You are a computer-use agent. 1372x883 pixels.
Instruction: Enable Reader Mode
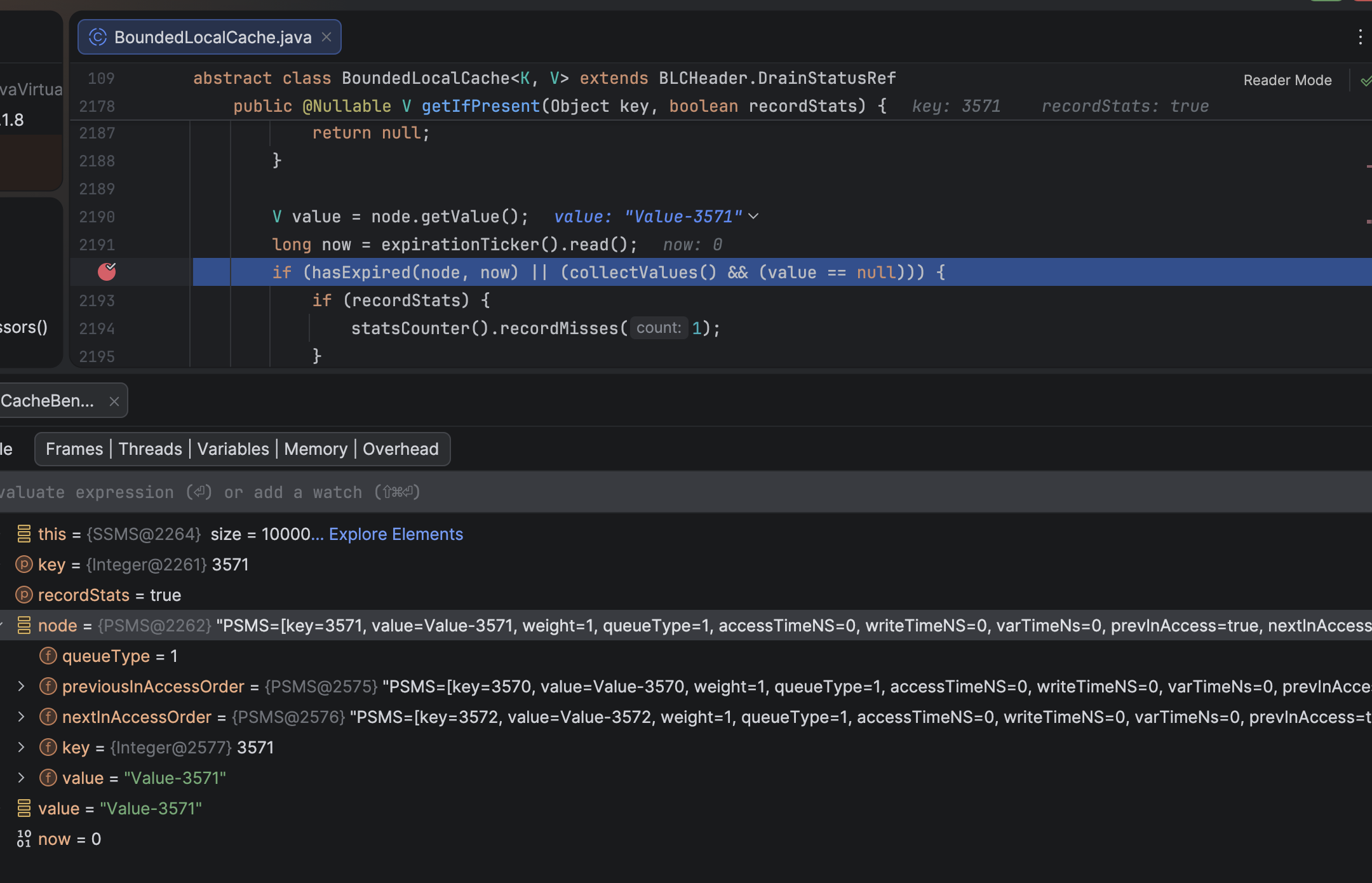coord(1287,81)
